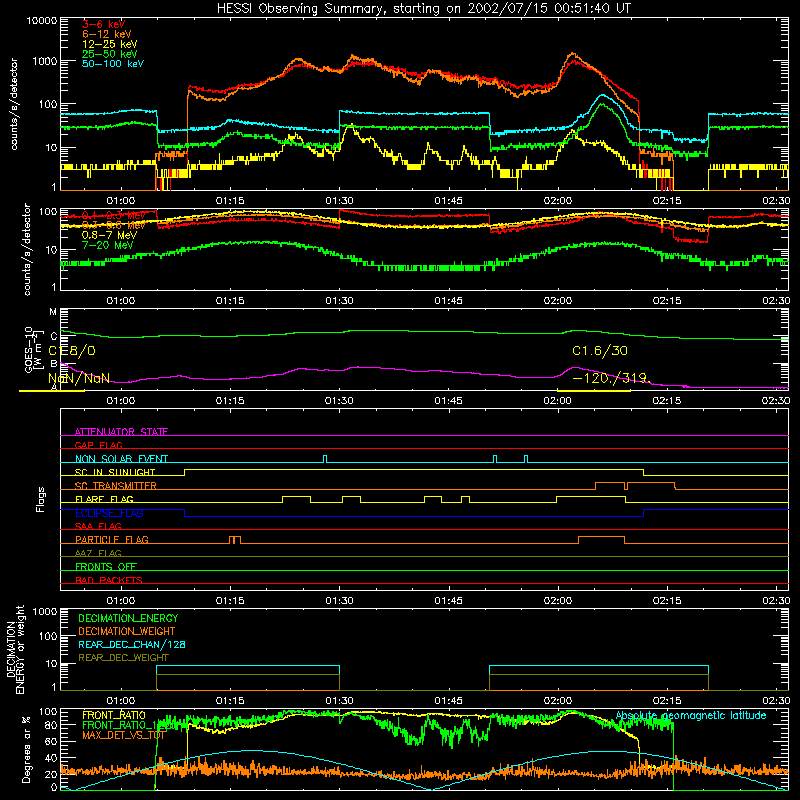Select the REAR_DEC_WEIGHT legend label

click(123, 658)
